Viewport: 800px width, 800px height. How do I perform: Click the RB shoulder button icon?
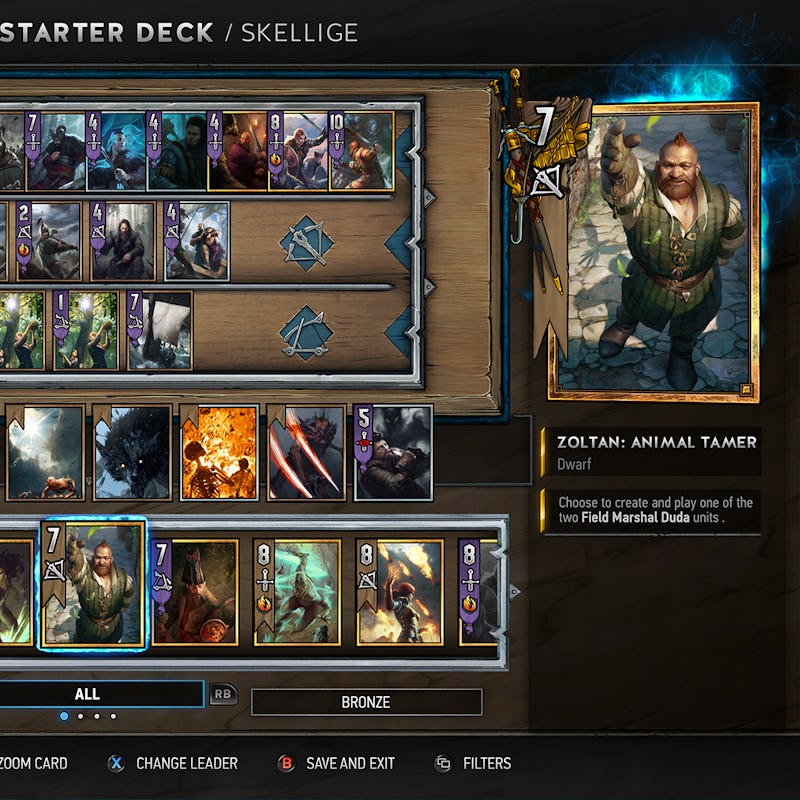(x=223, y=694)
